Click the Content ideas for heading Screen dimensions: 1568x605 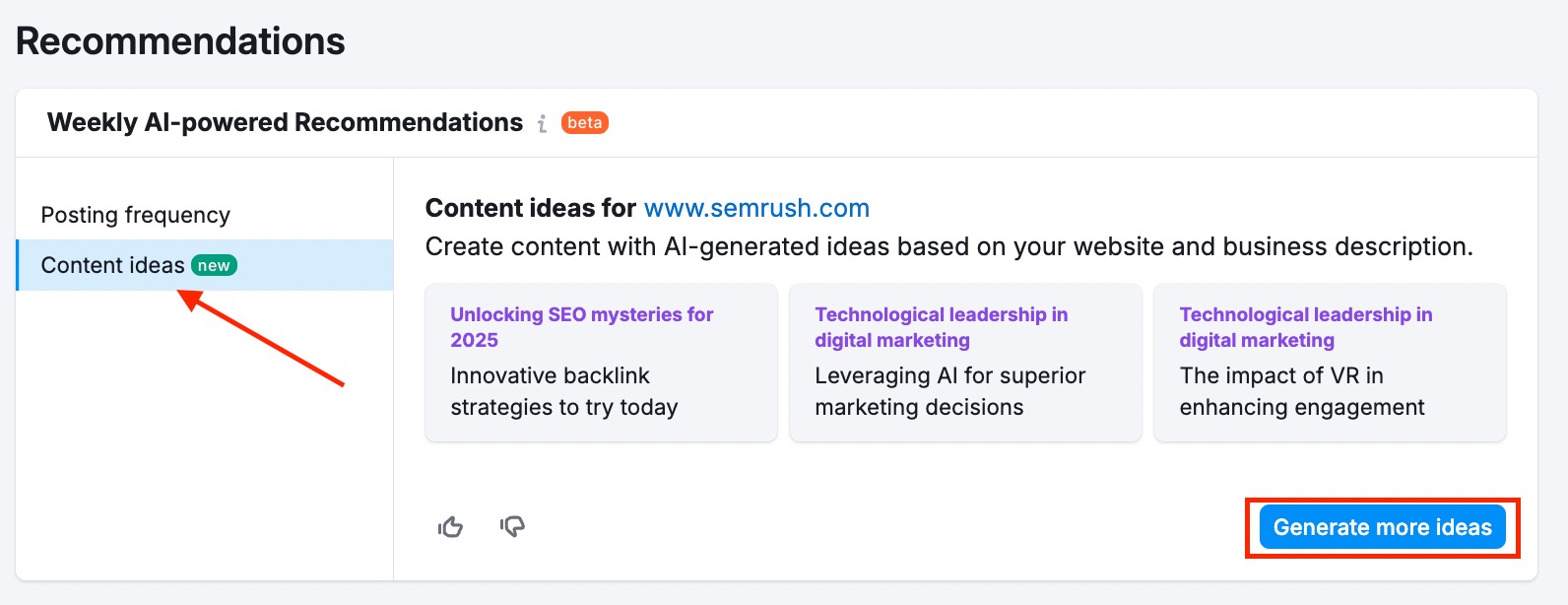(x=529, y=208)
